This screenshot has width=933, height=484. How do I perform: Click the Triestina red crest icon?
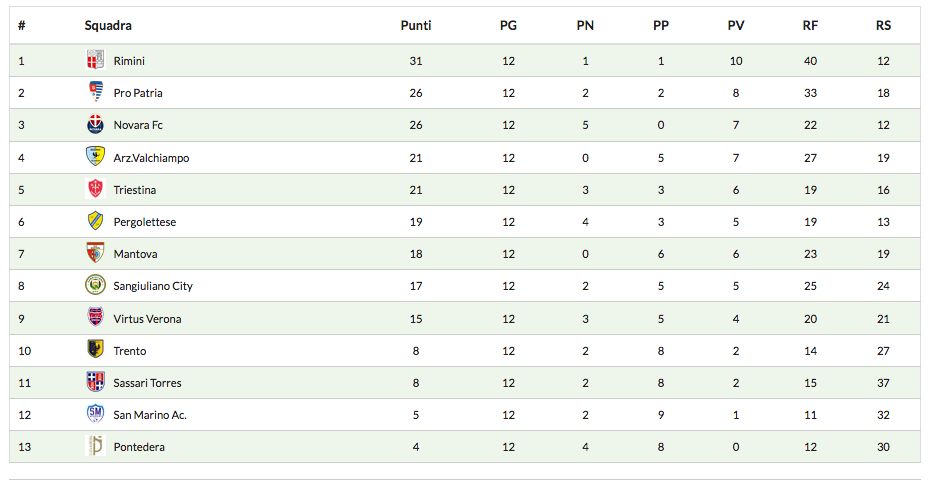[x=95, y=189]
